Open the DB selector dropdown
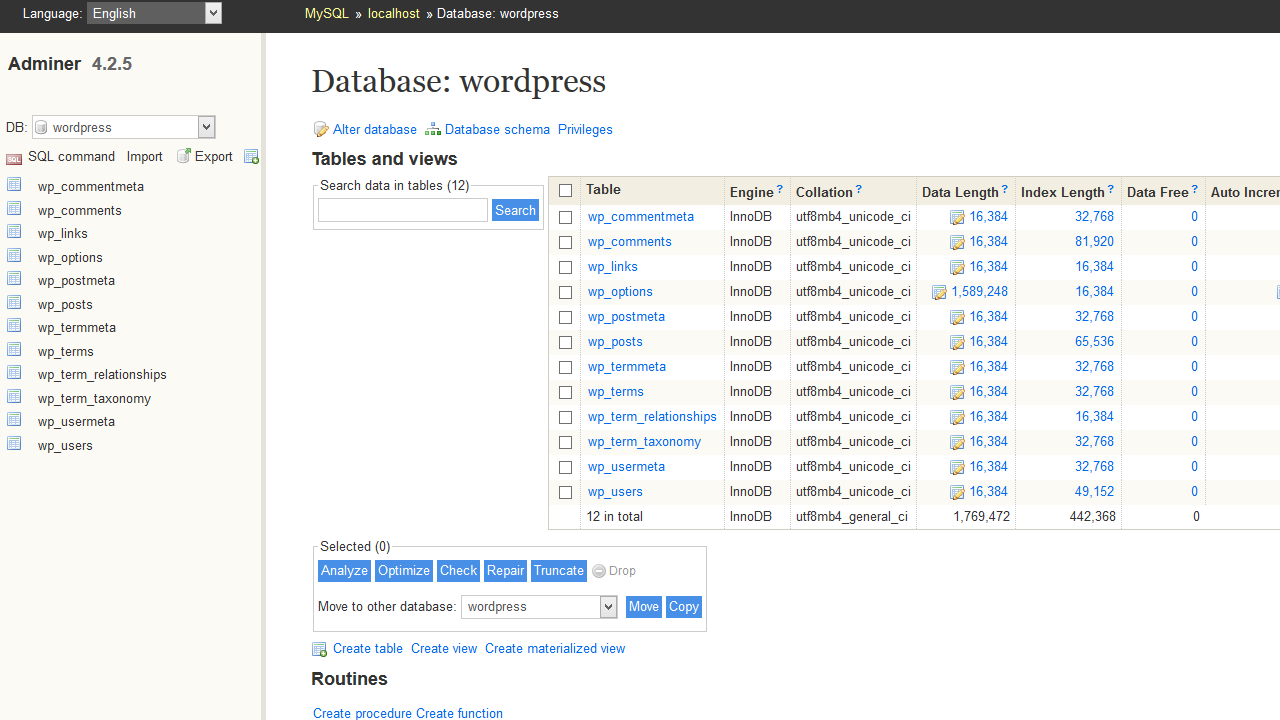This screenshot has width=1280, height=720. [x=122, y=127]
